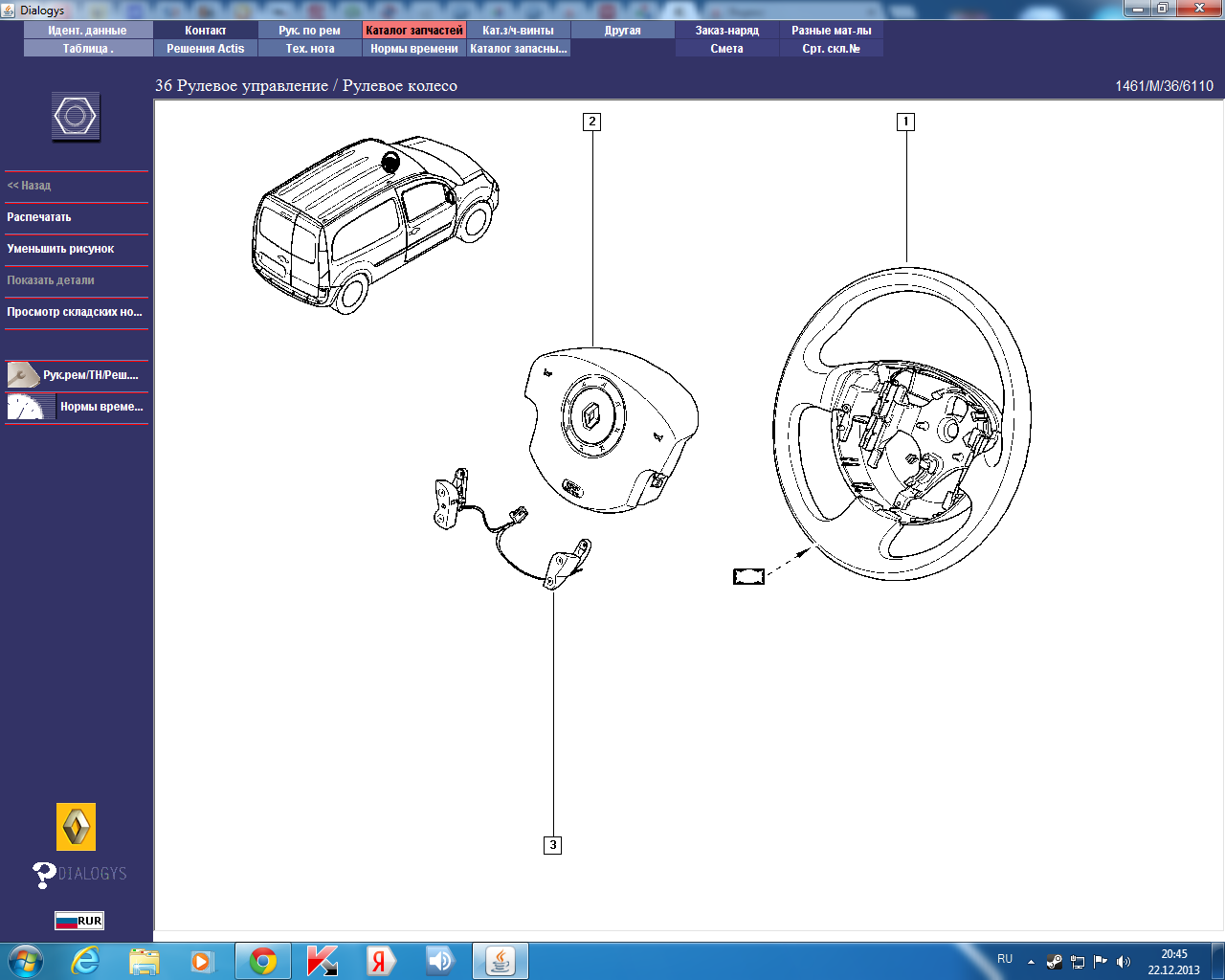
Task: Print the diagram with Распечатать
Action: tap(77, 217)
